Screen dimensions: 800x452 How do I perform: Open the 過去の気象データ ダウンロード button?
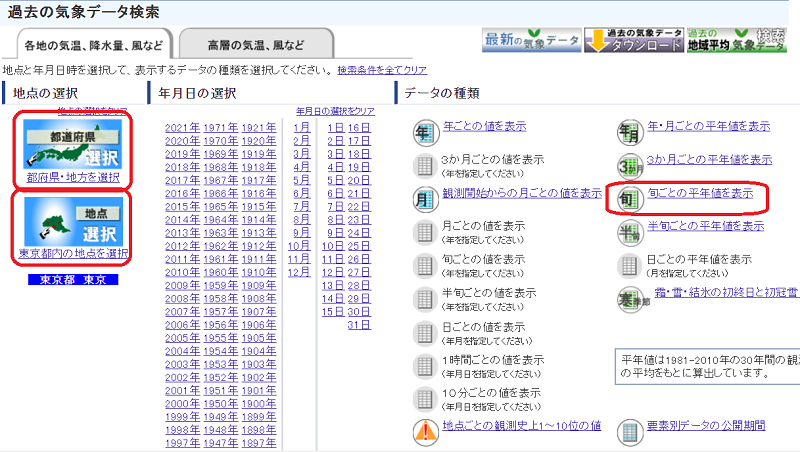pyautogui.click(x=633, y=40)
